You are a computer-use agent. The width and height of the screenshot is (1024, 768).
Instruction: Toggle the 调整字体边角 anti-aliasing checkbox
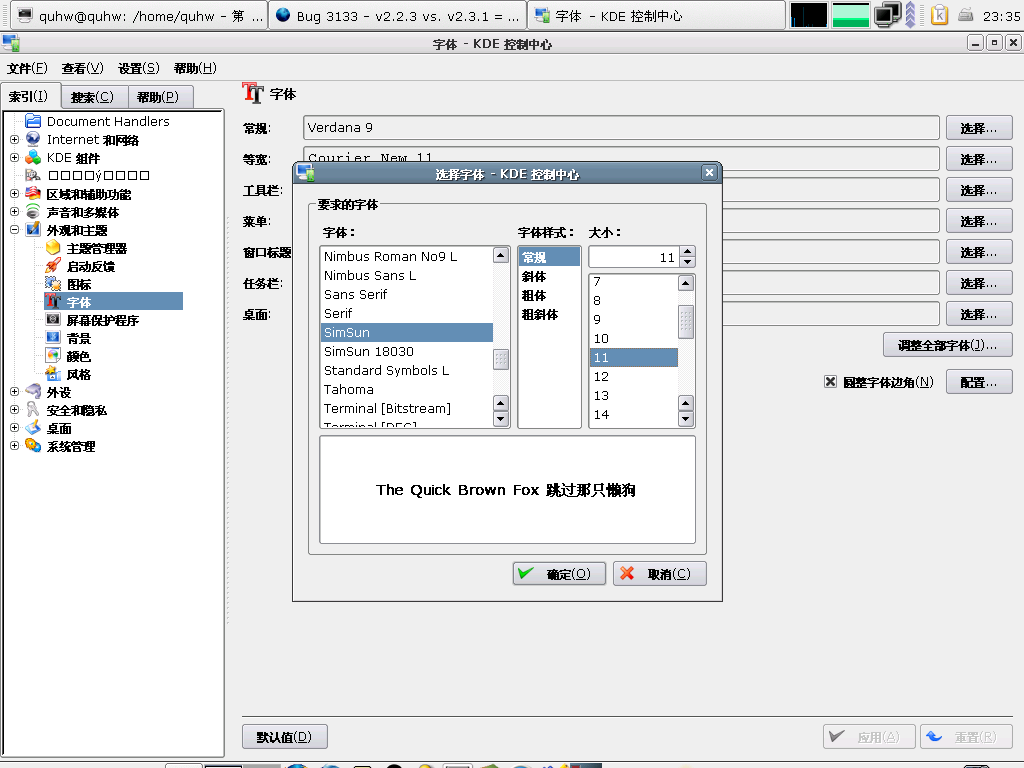pyautogui.click(x=830, y=382)
